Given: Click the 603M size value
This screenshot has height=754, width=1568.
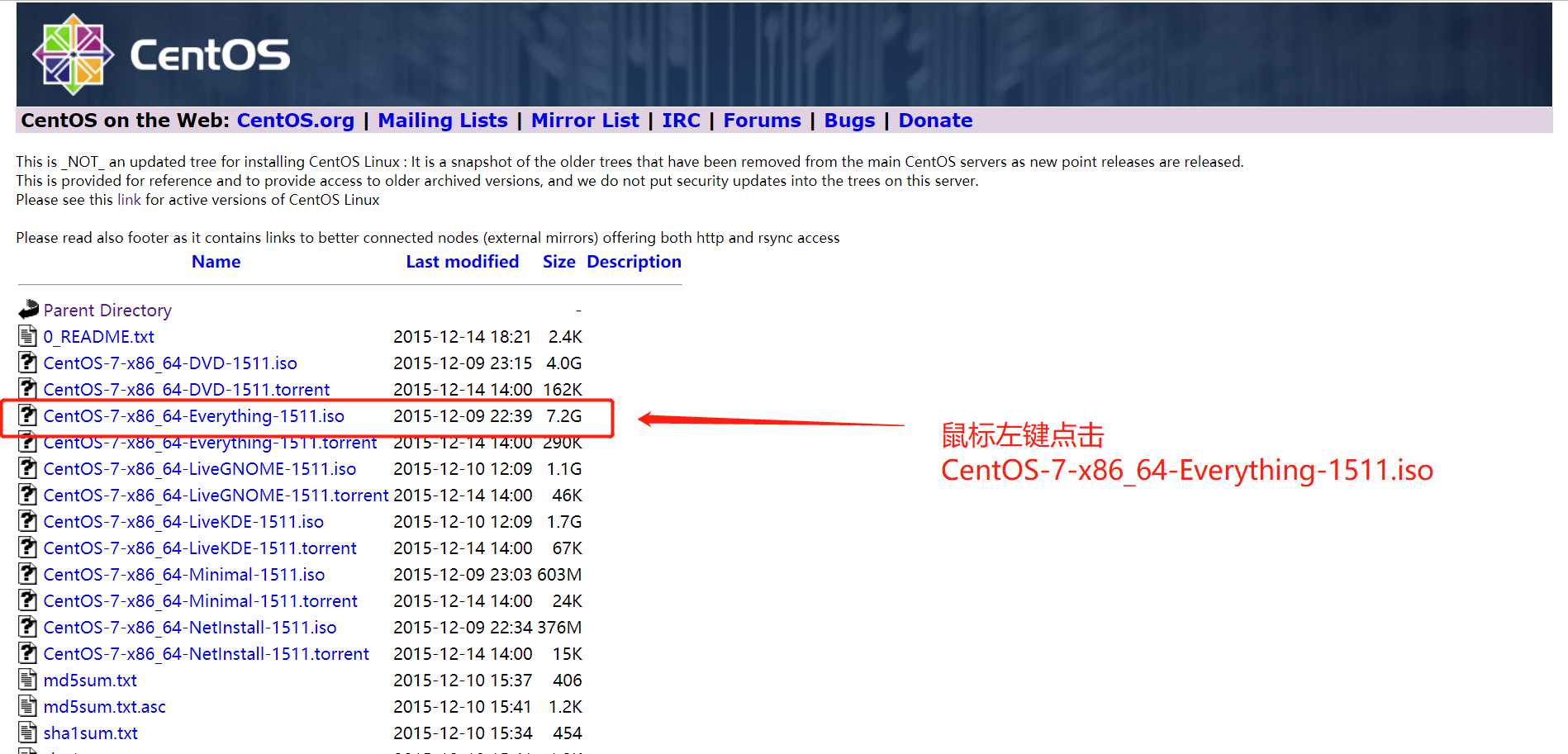Looking at the screenshot, I should tap(559, 575).
